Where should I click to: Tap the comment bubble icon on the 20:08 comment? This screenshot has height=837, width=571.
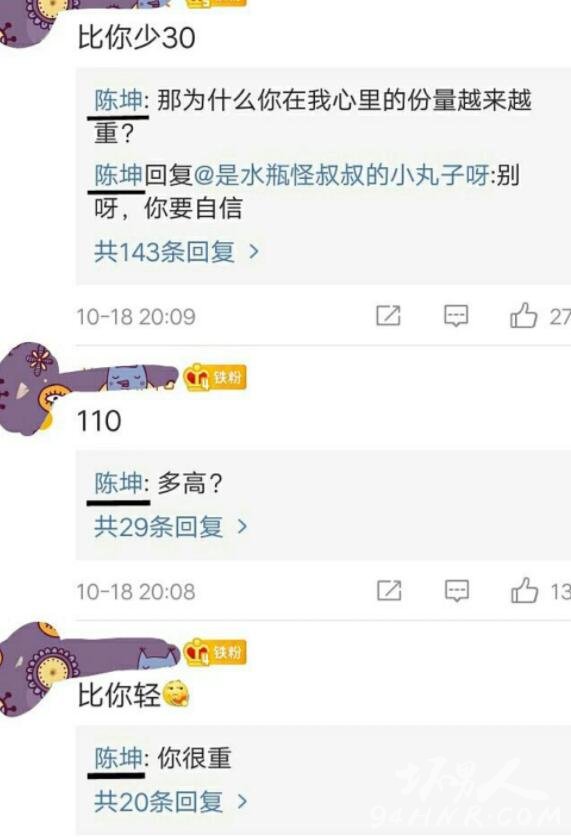coord(457,590)
